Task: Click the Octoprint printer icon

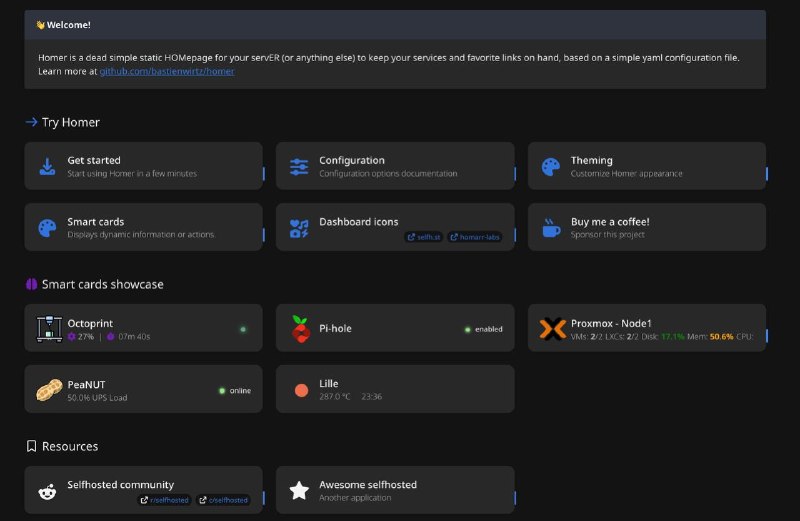Action: (49, 329)
